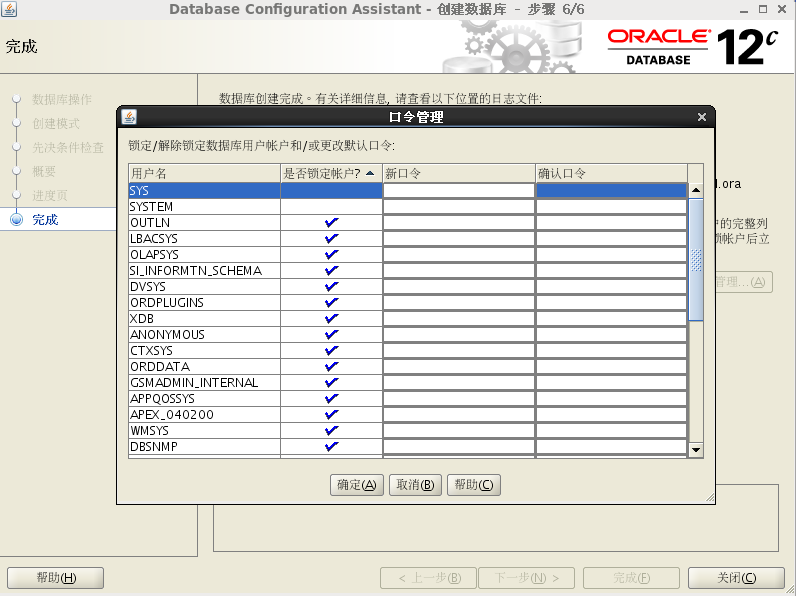Select the ANONYMOUS user name cell
The image size is (796, 596).
[205, 335]
